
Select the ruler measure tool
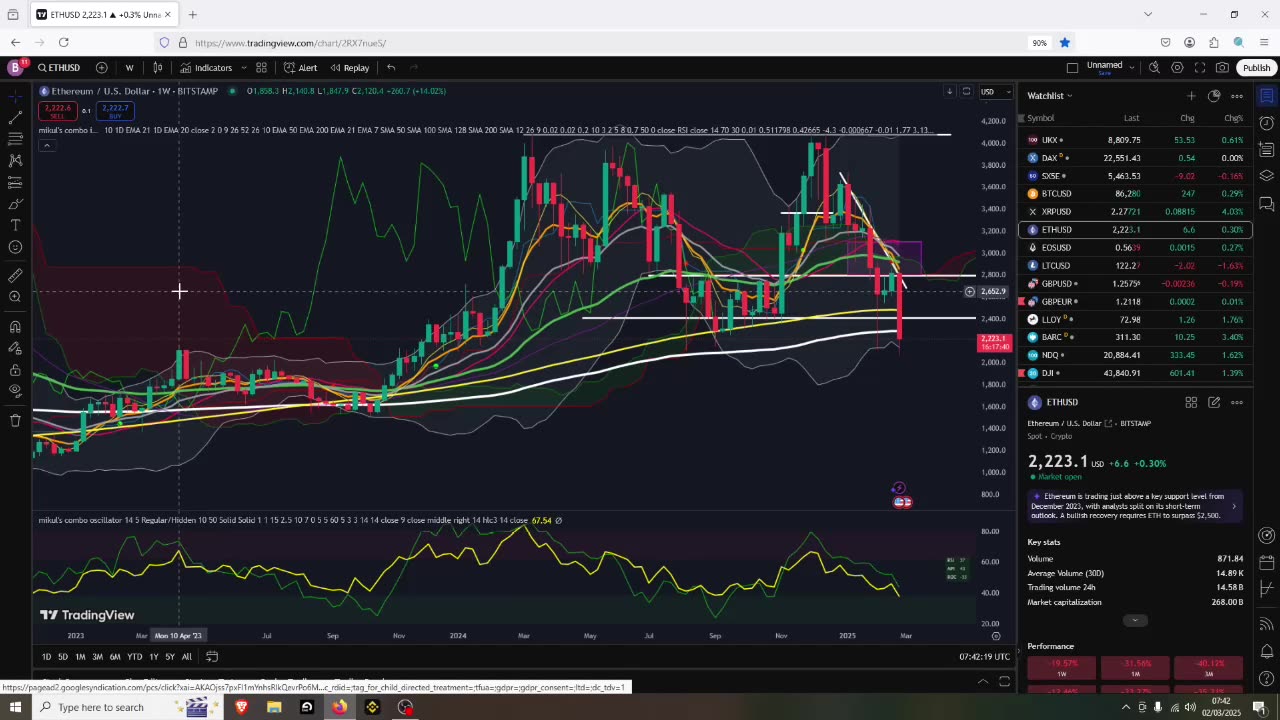(15, 275)
